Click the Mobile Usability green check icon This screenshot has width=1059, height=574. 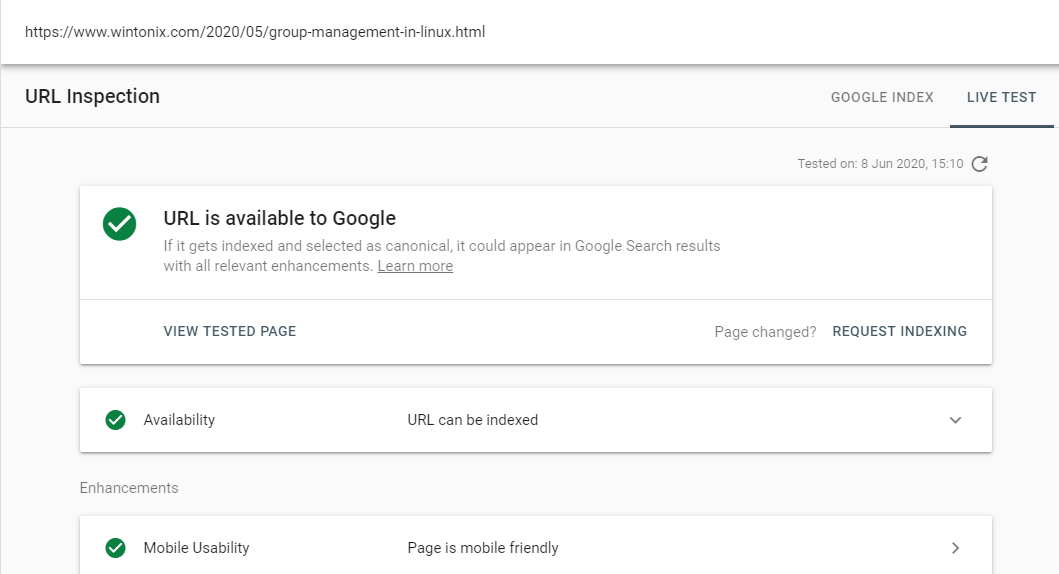click(115, 548)
